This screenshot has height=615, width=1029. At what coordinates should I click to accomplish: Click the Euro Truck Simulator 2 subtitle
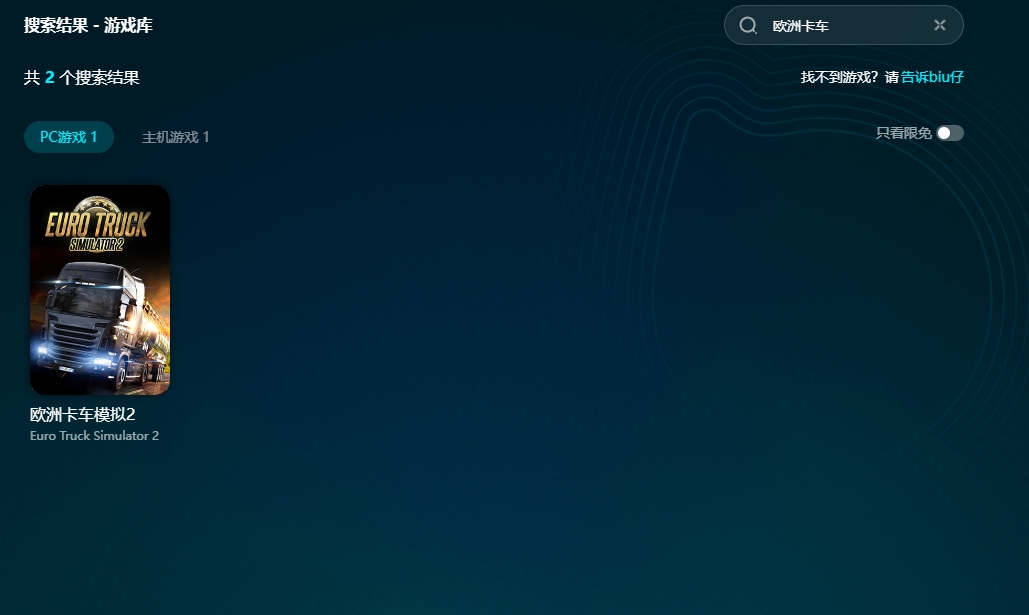tap(94, 436)
